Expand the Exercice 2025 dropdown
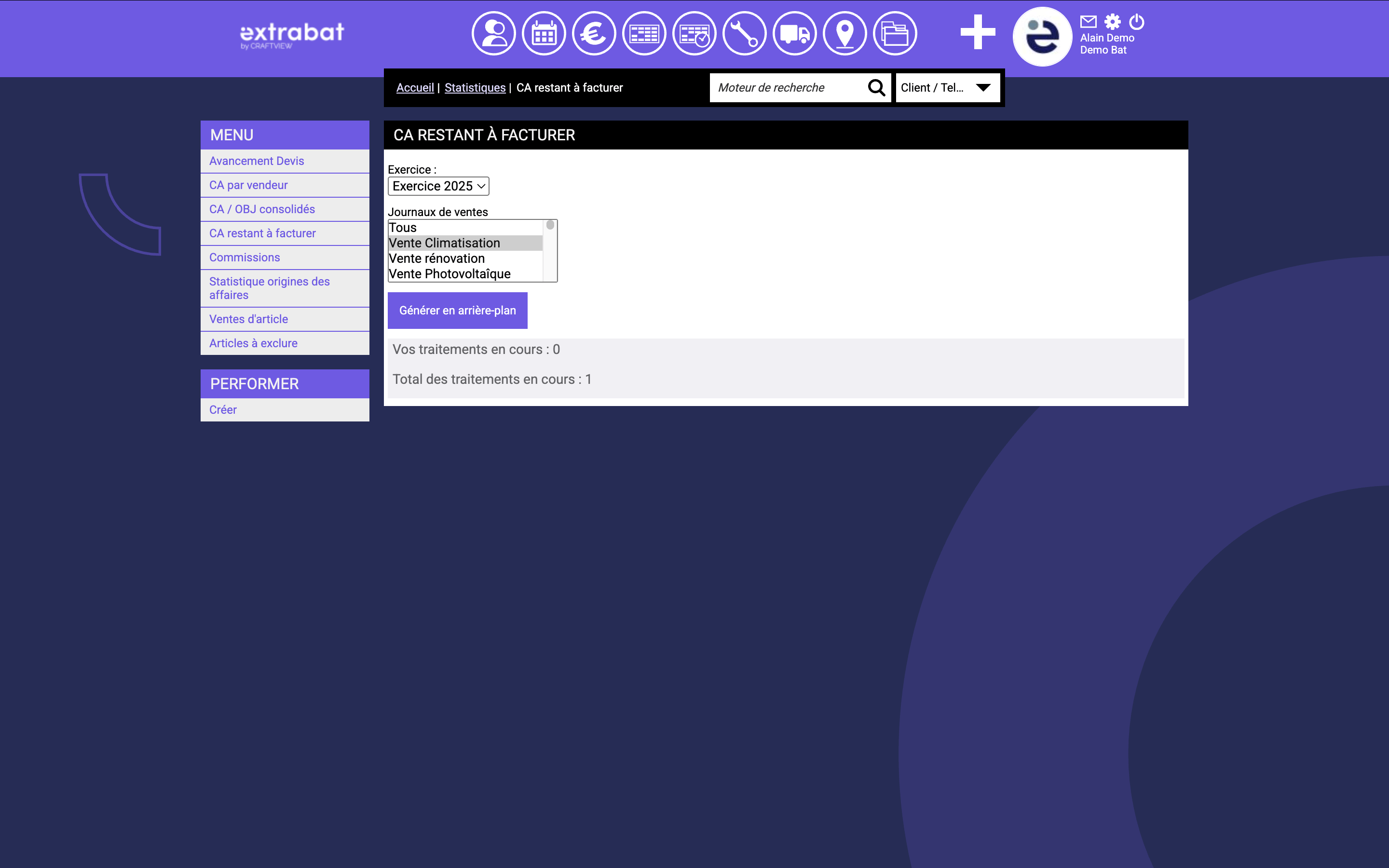1389x868 pixels. [x=438, y=186]
